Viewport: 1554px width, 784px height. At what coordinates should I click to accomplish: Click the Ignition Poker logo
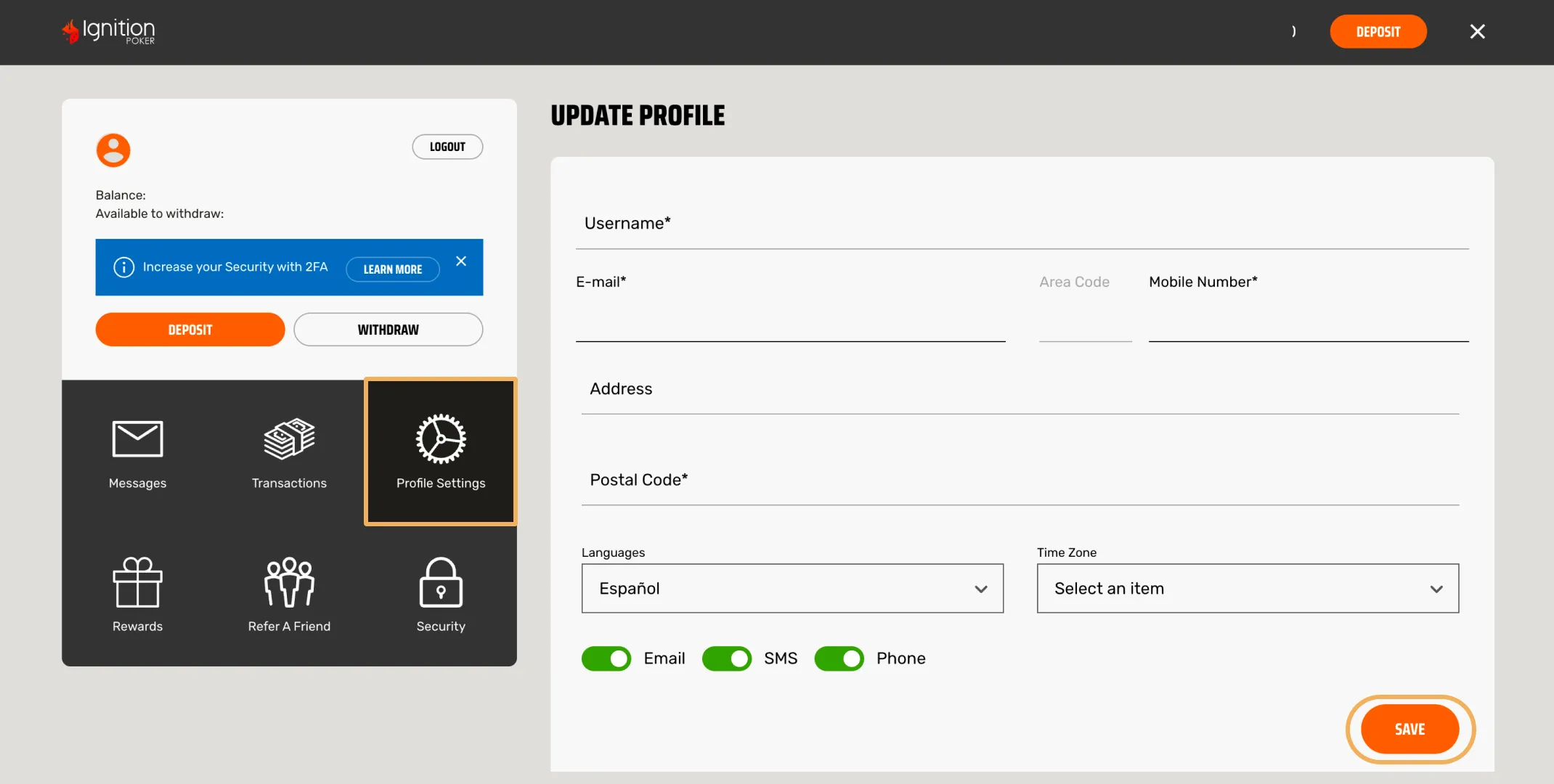(108, 31)
